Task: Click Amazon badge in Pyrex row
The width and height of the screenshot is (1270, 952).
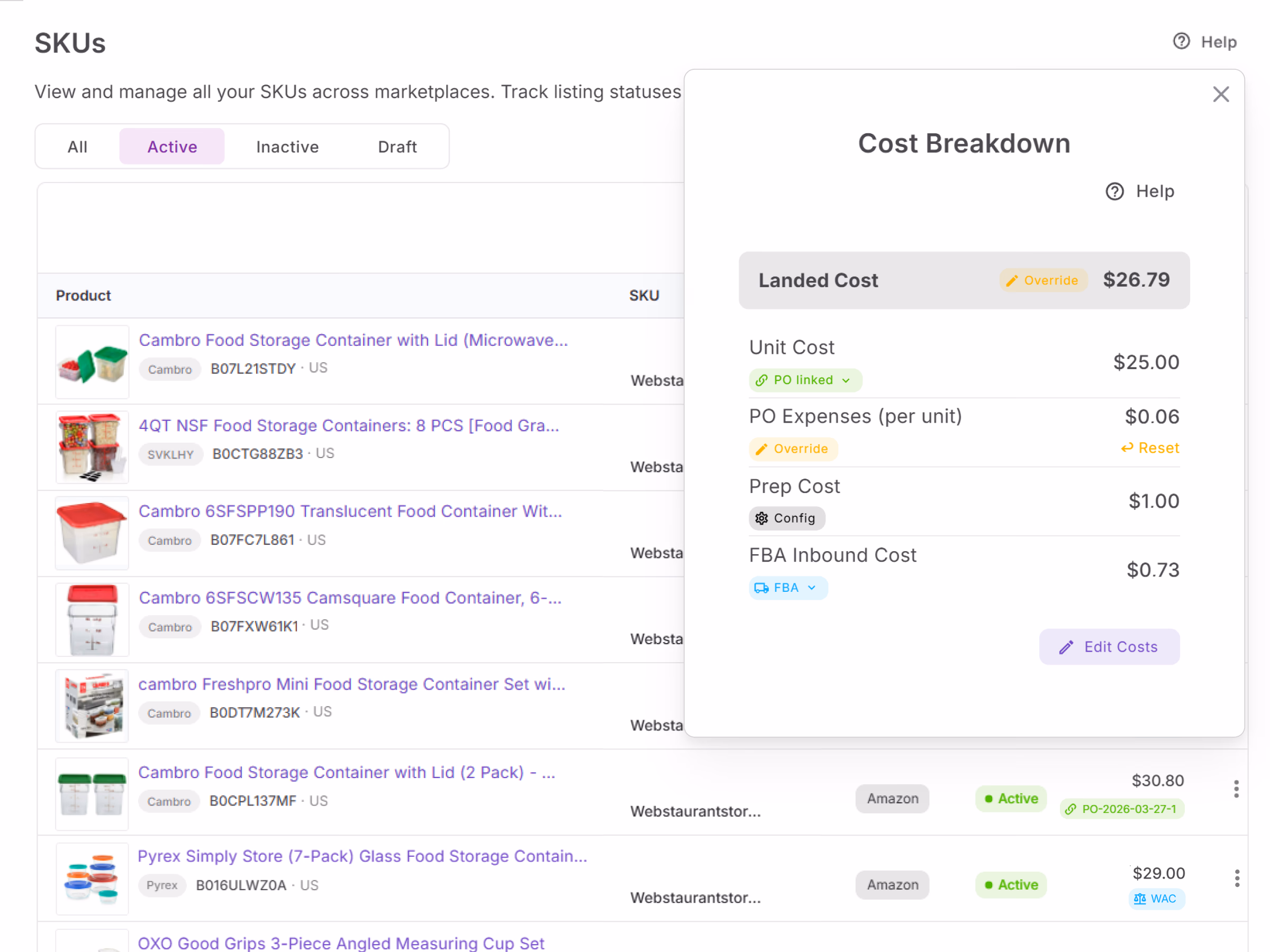Action: [x=892, y=885]
